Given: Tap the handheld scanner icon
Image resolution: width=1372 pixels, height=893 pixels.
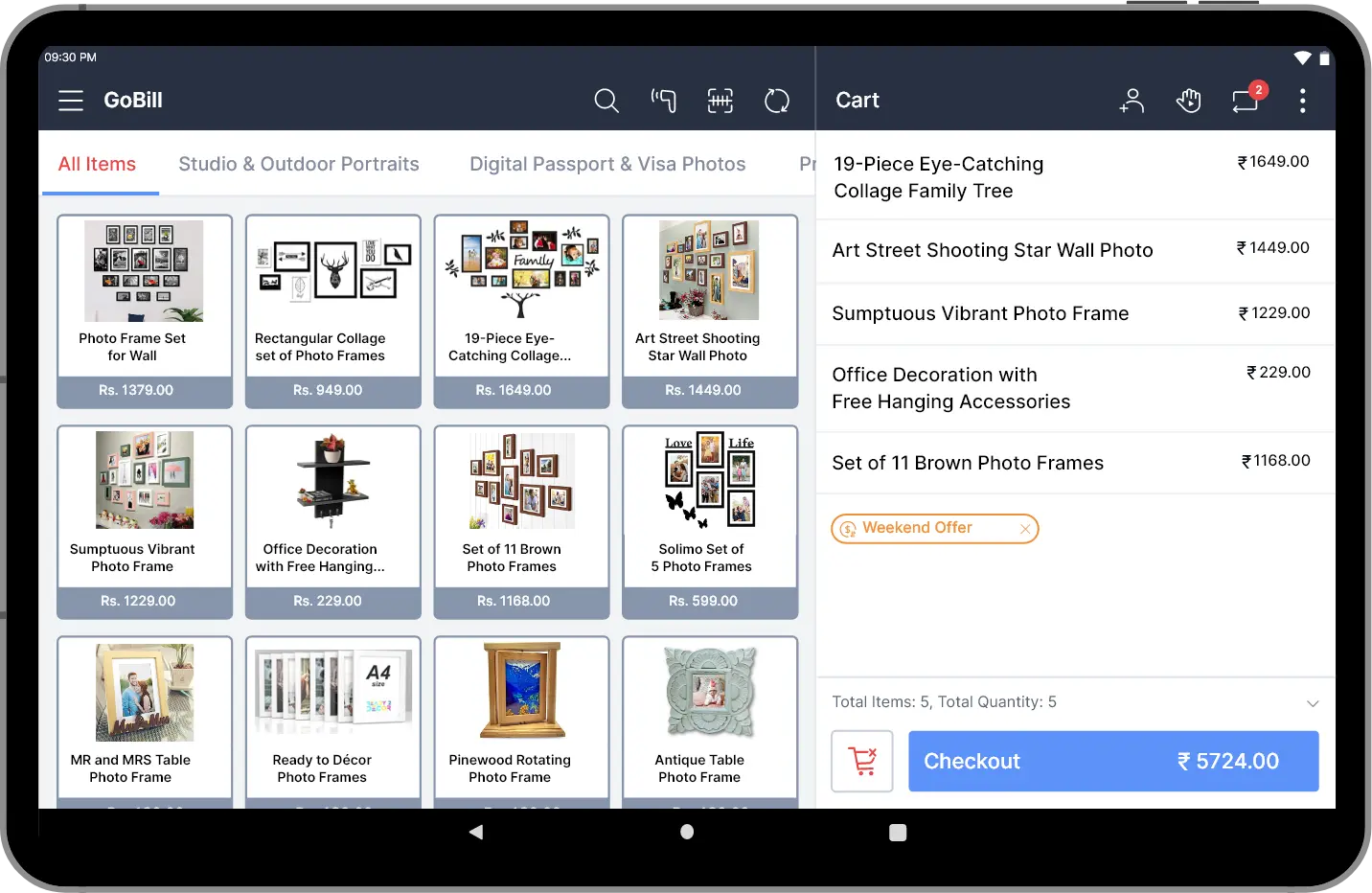Looking at the screenshot, I should click(x=663, y=101).
